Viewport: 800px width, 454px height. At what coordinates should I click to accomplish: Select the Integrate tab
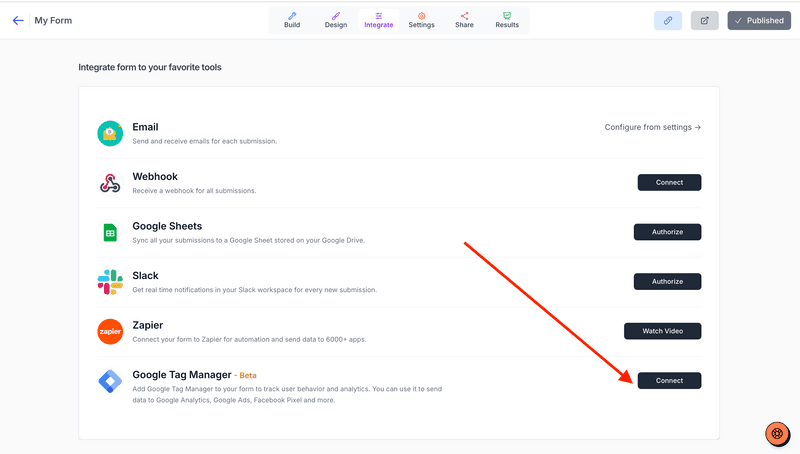point(379,20)
